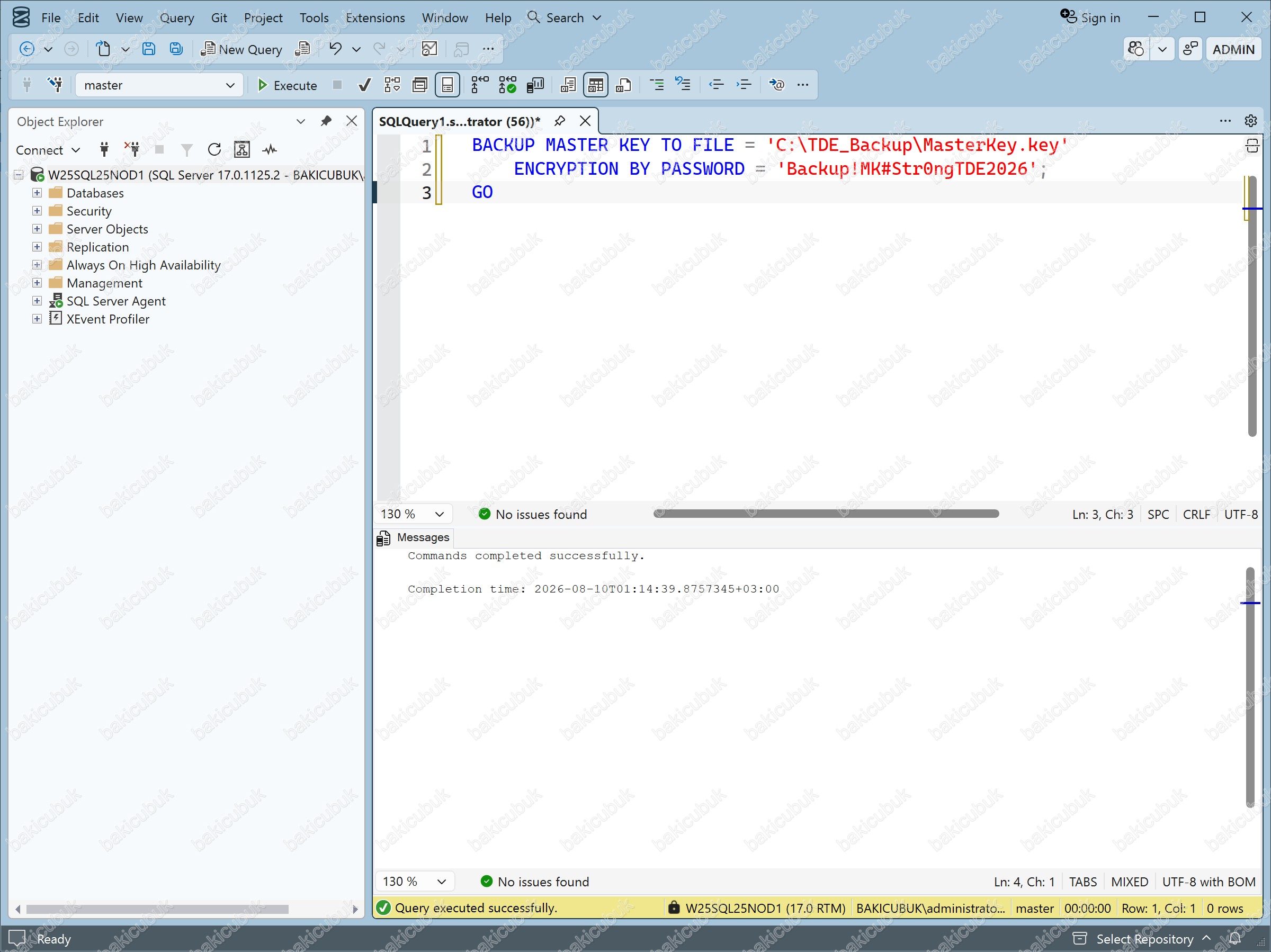Select Results to File option

tap(623, 85)
